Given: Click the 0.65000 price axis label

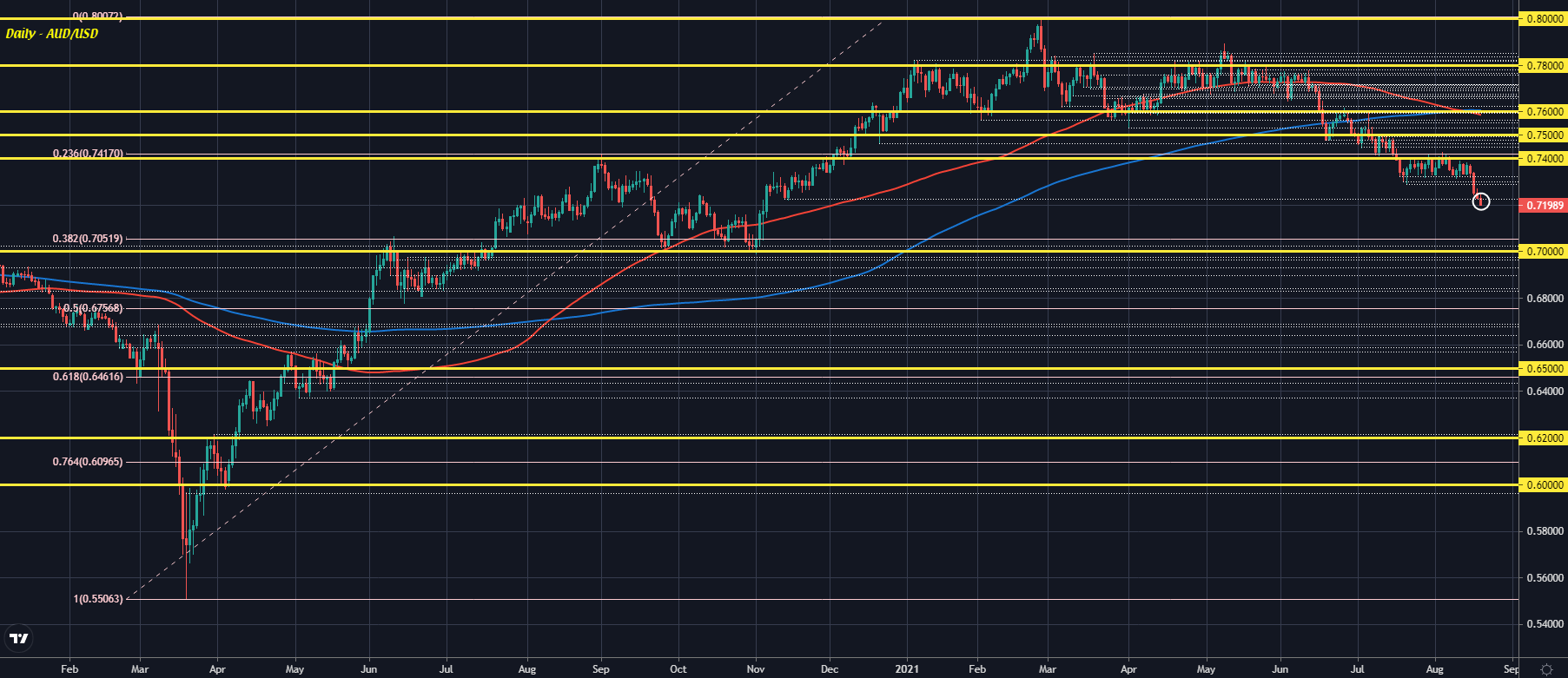Looking at the screenshot, I should pos(1544,368).
